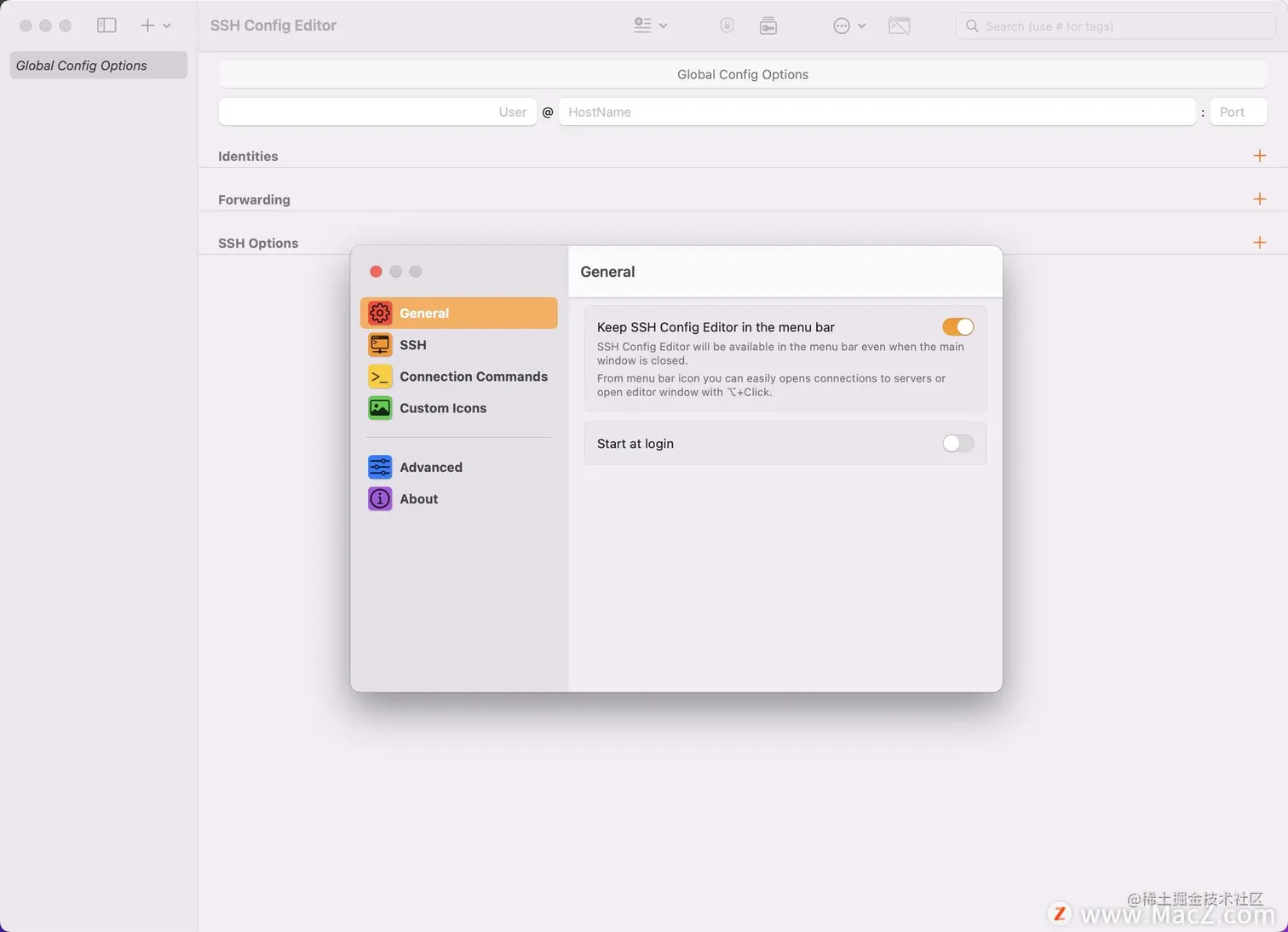Click the HostName input field

tap(877, 112)
